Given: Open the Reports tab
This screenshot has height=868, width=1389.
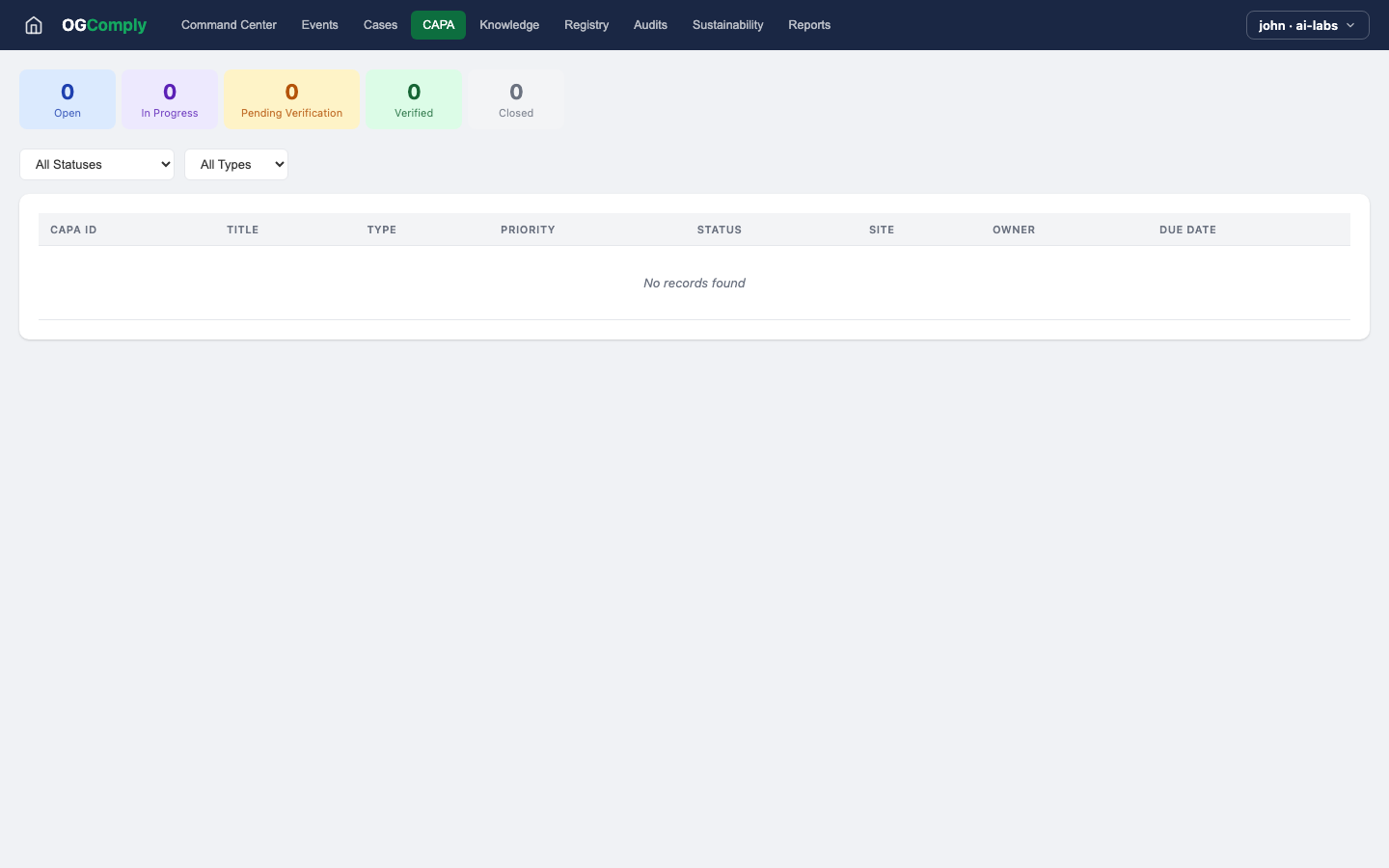Looking at the screenshot, I should [x=809, y=25].
